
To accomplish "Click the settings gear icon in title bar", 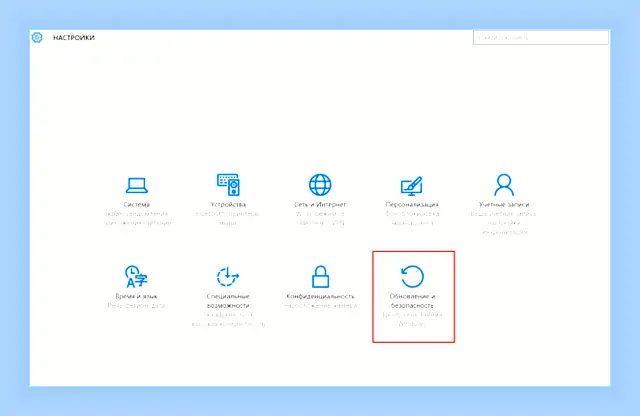I will pyautogui.click(x=37, y=38).
